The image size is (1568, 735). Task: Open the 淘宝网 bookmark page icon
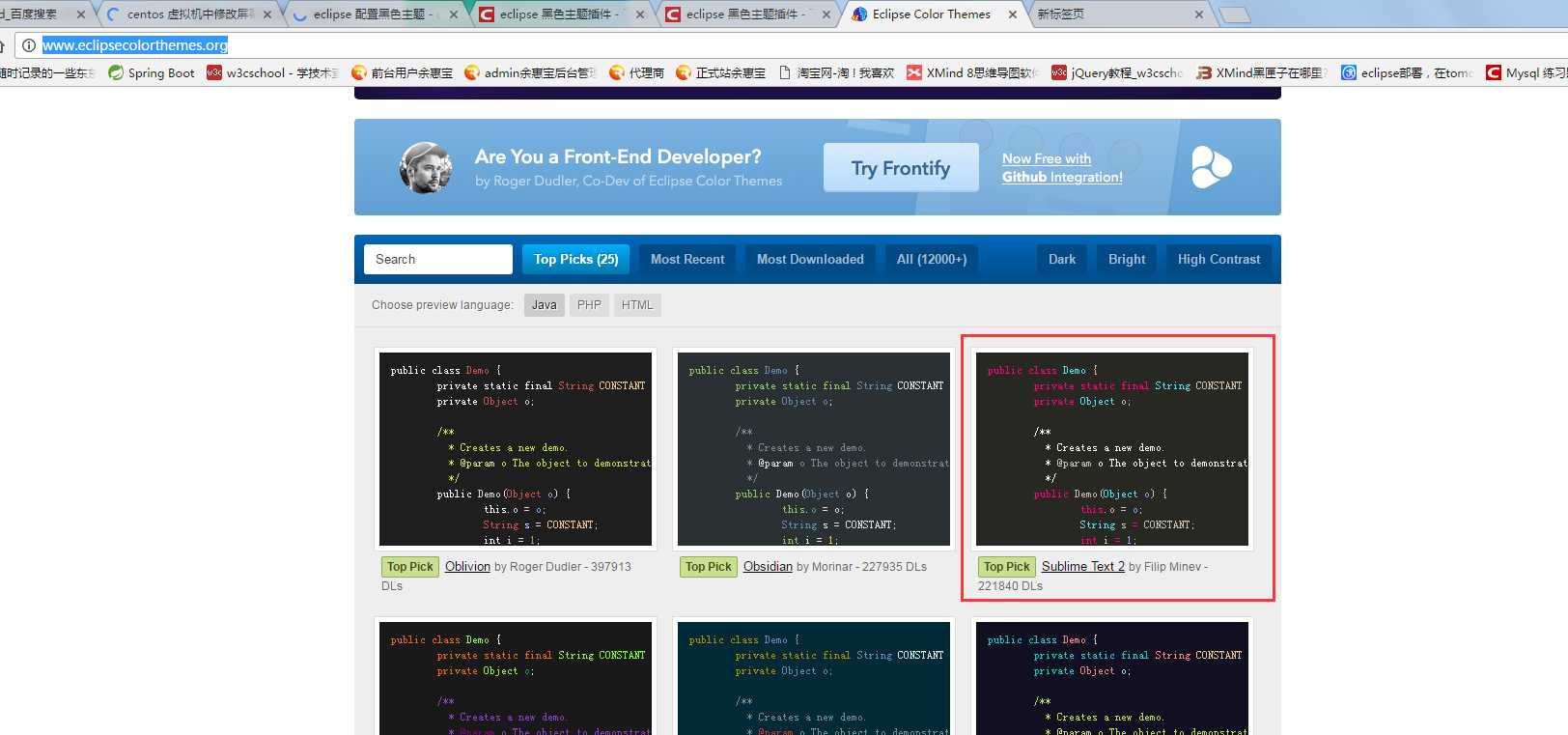[785, 72]
